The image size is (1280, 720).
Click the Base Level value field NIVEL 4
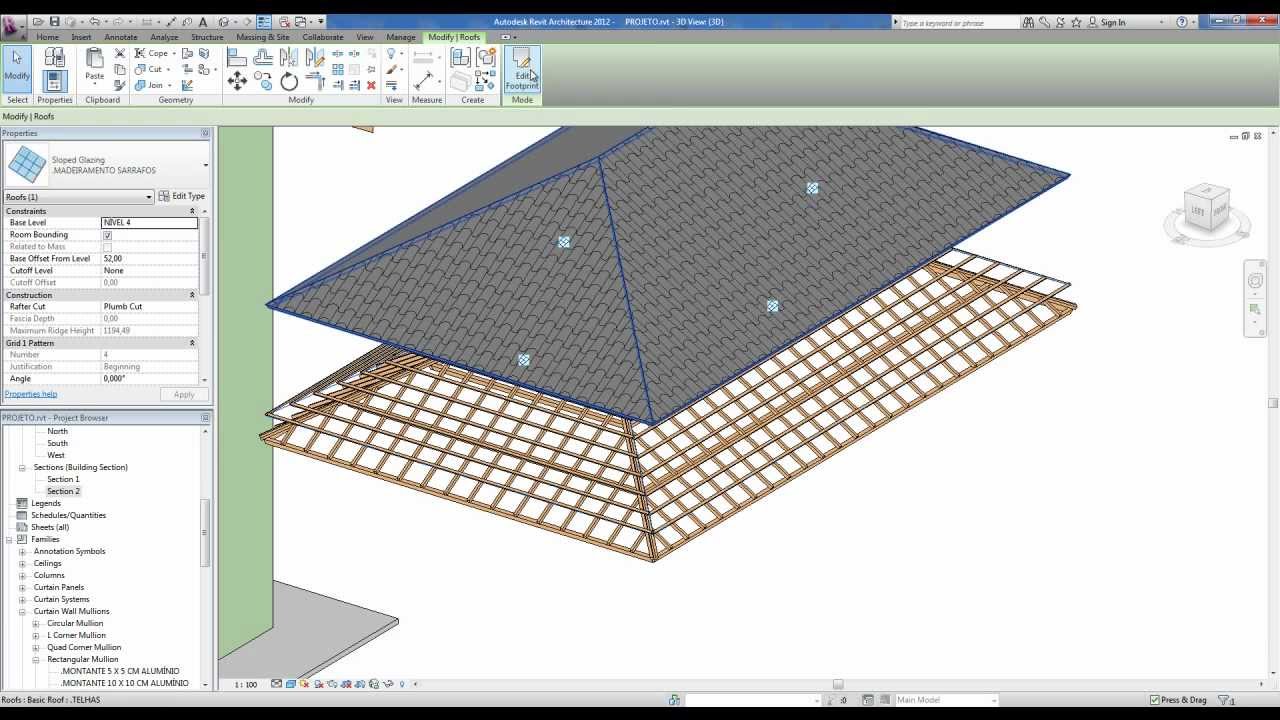150,223
